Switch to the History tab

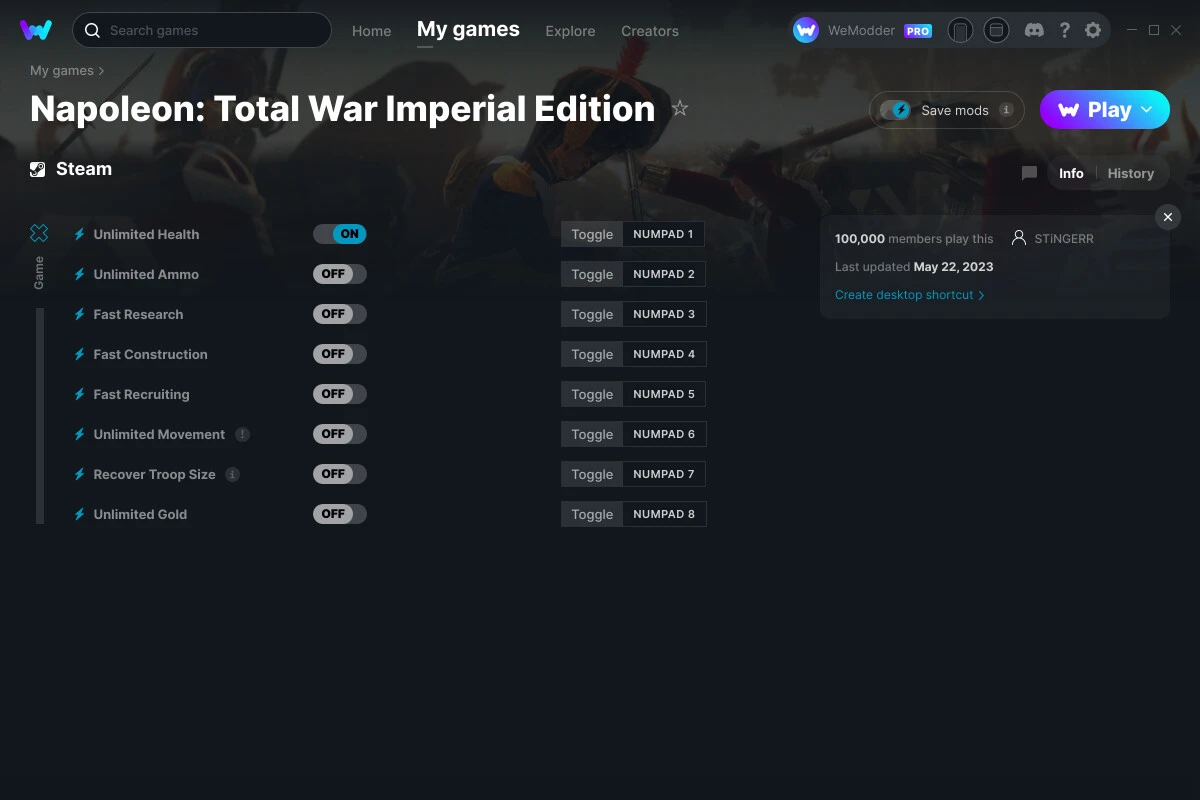[1130, 173]
